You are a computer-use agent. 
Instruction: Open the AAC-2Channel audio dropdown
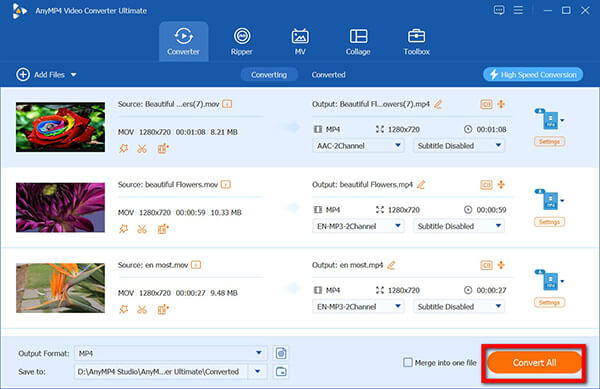pyautogui.click(x=358, y=146)
